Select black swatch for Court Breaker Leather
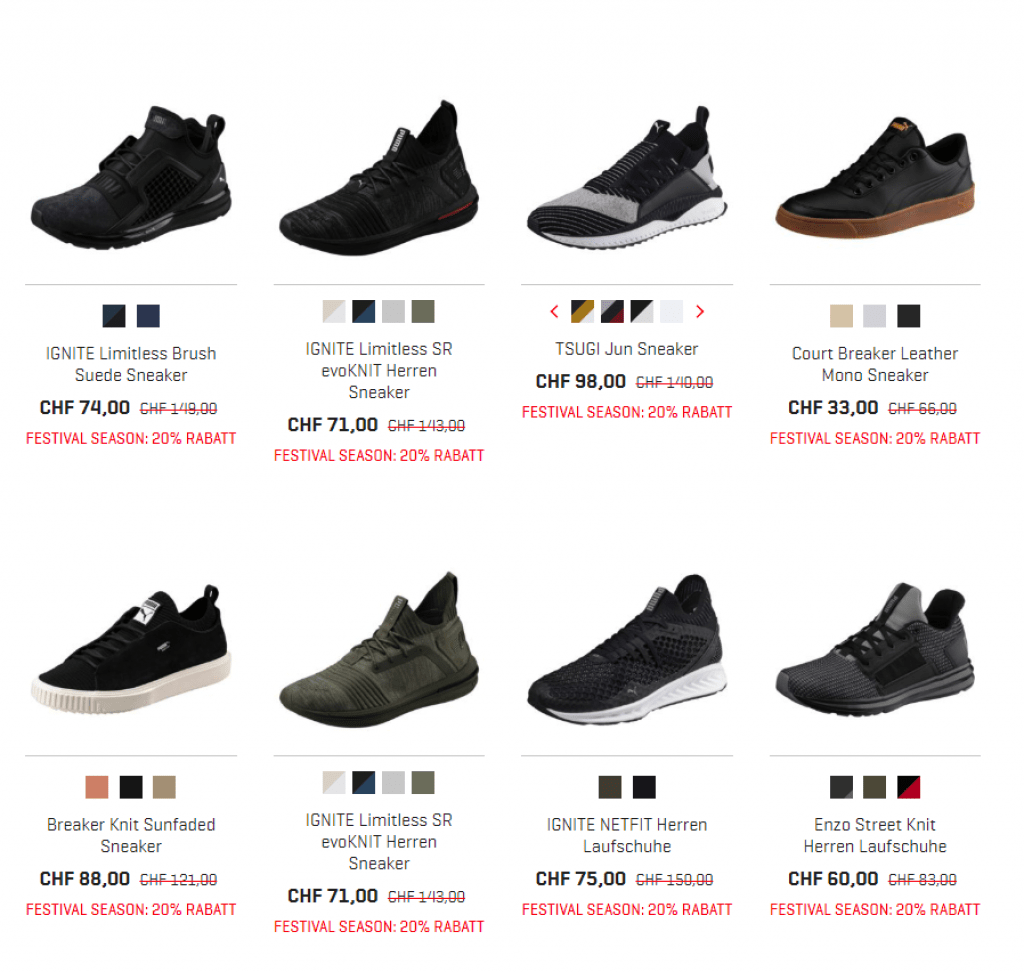 pos(908,316)
